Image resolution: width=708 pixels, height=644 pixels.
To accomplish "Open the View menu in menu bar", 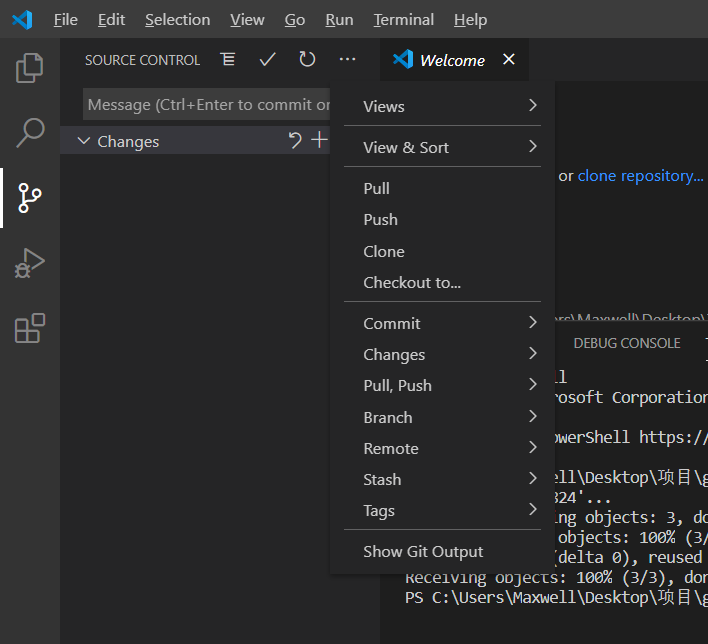I will click(x=247, y=20).
